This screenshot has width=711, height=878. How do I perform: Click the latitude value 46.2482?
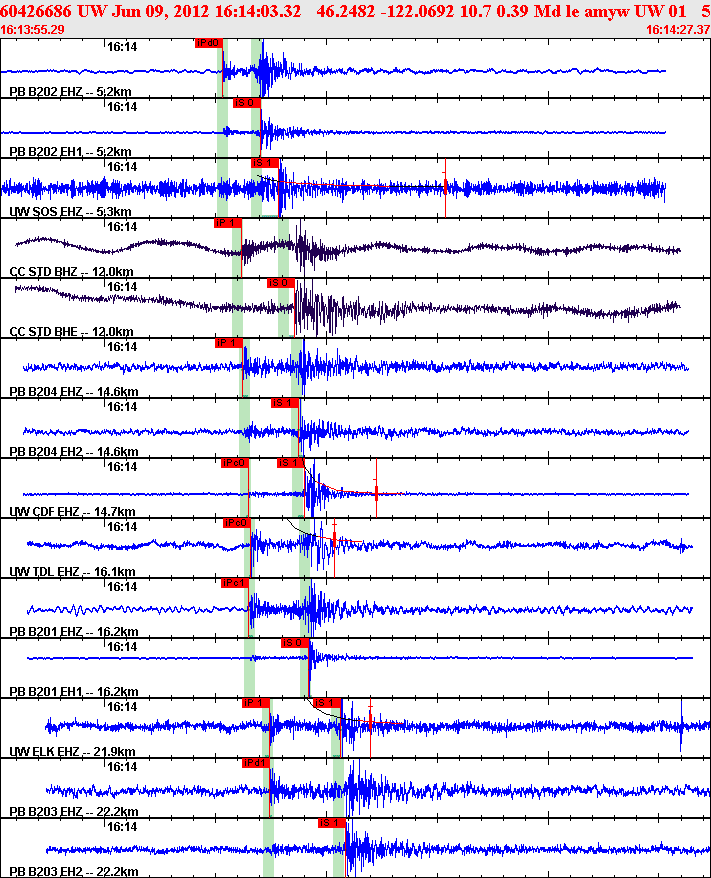click(x=345, y=11)
